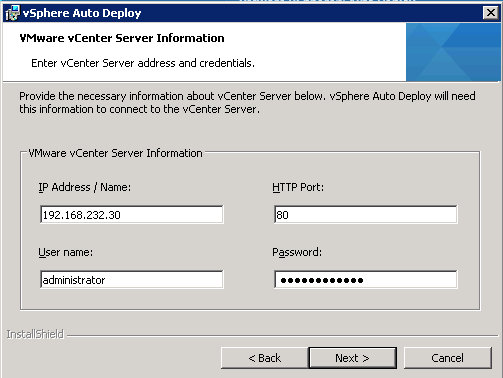Viewport: 503px width, 378px height.
Task: Go back with the < Back button
Action: point(265,358)
